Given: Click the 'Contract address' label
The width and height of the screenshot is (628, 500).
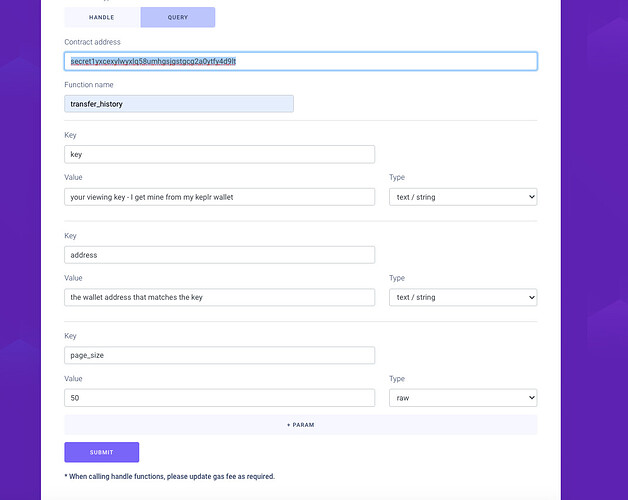Looking at the screenshot, I should coord(92,42).
